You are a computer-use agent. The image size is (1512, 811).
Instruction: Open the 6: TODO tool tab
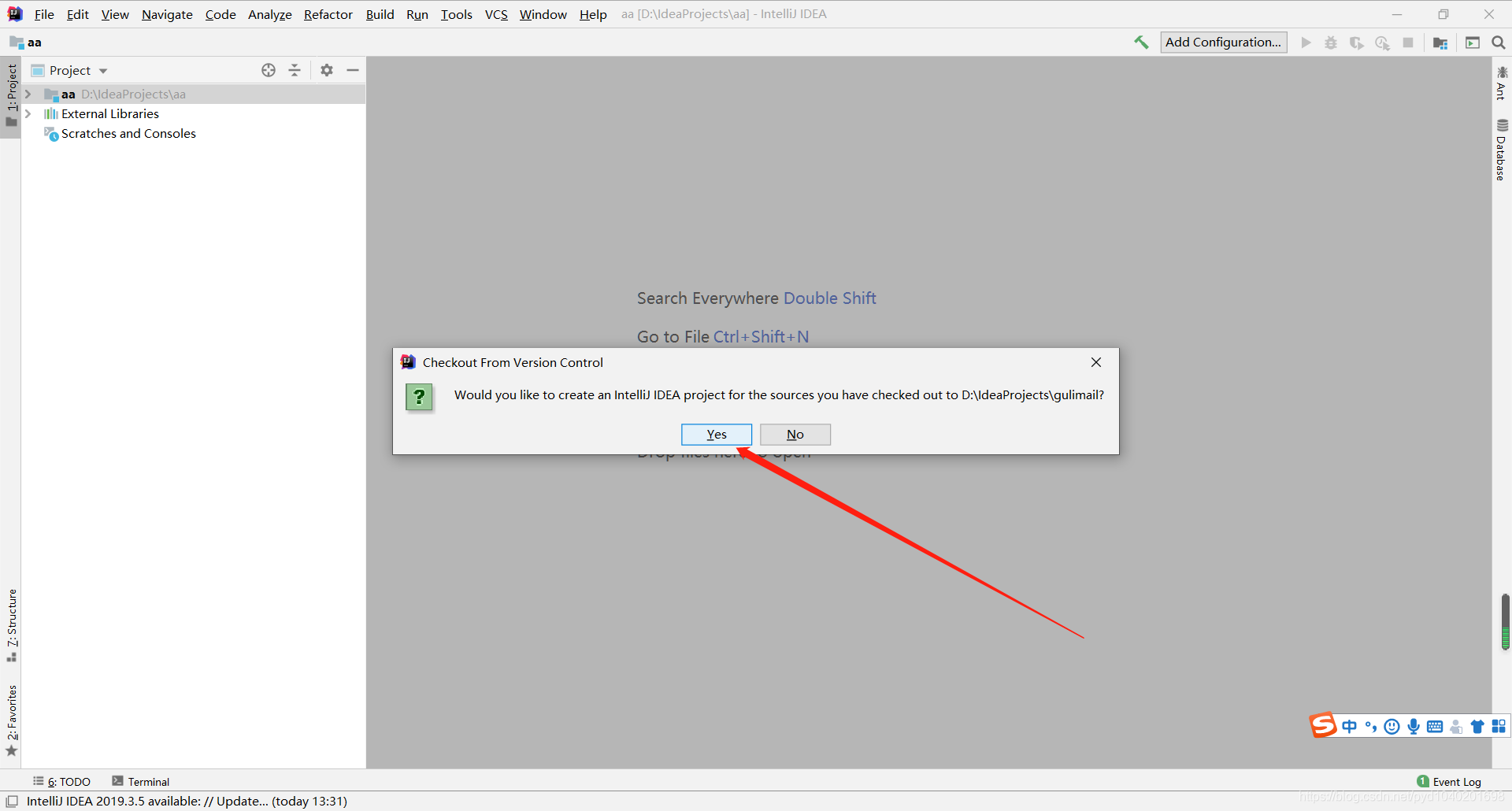tap(62, 782)
